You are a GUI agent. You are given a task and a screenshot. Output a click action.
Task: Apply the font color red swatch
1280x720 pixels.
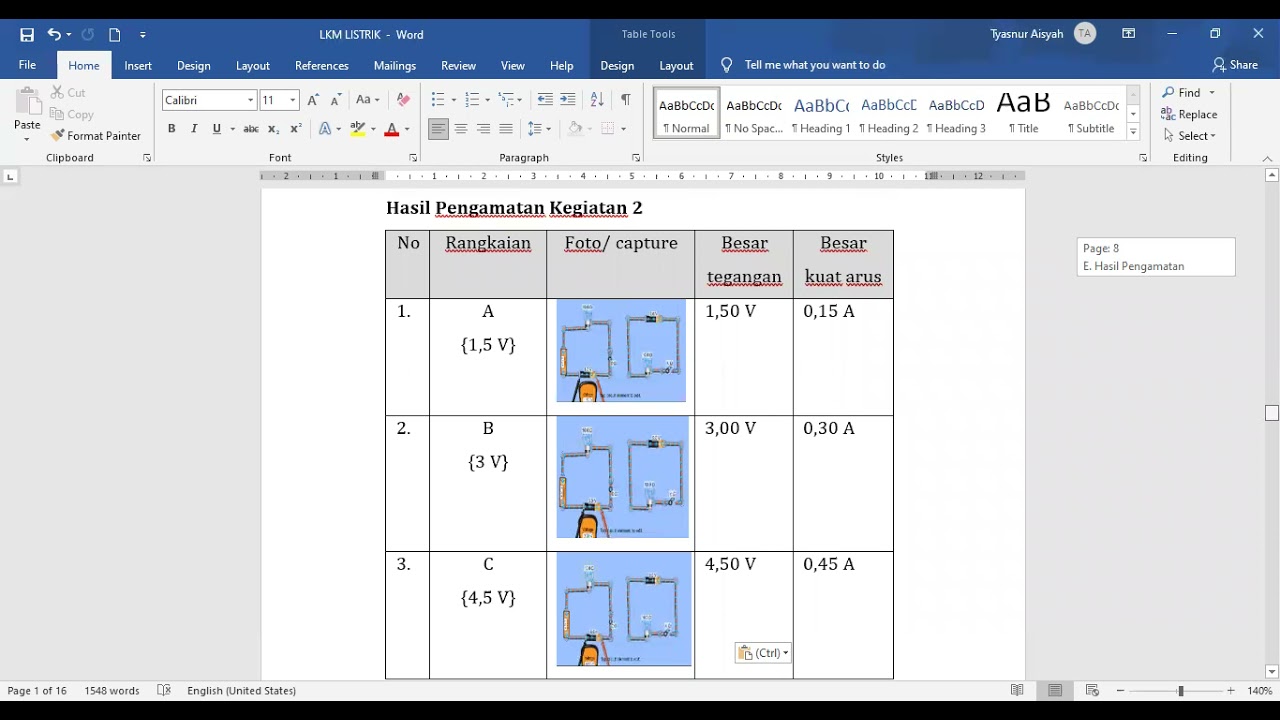pos(391,129)
